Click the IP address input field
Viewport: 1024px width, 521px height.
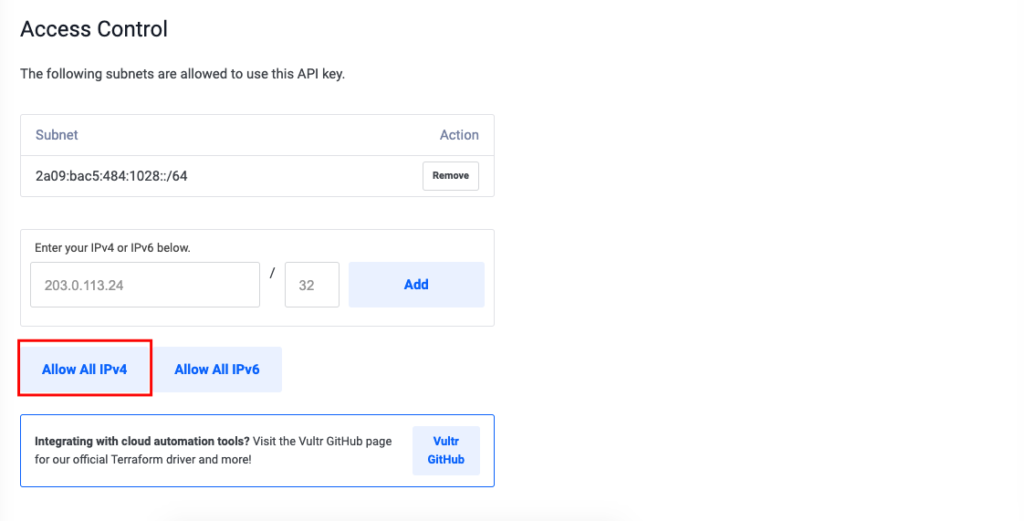pyautogui.click(x=145, y=285)
